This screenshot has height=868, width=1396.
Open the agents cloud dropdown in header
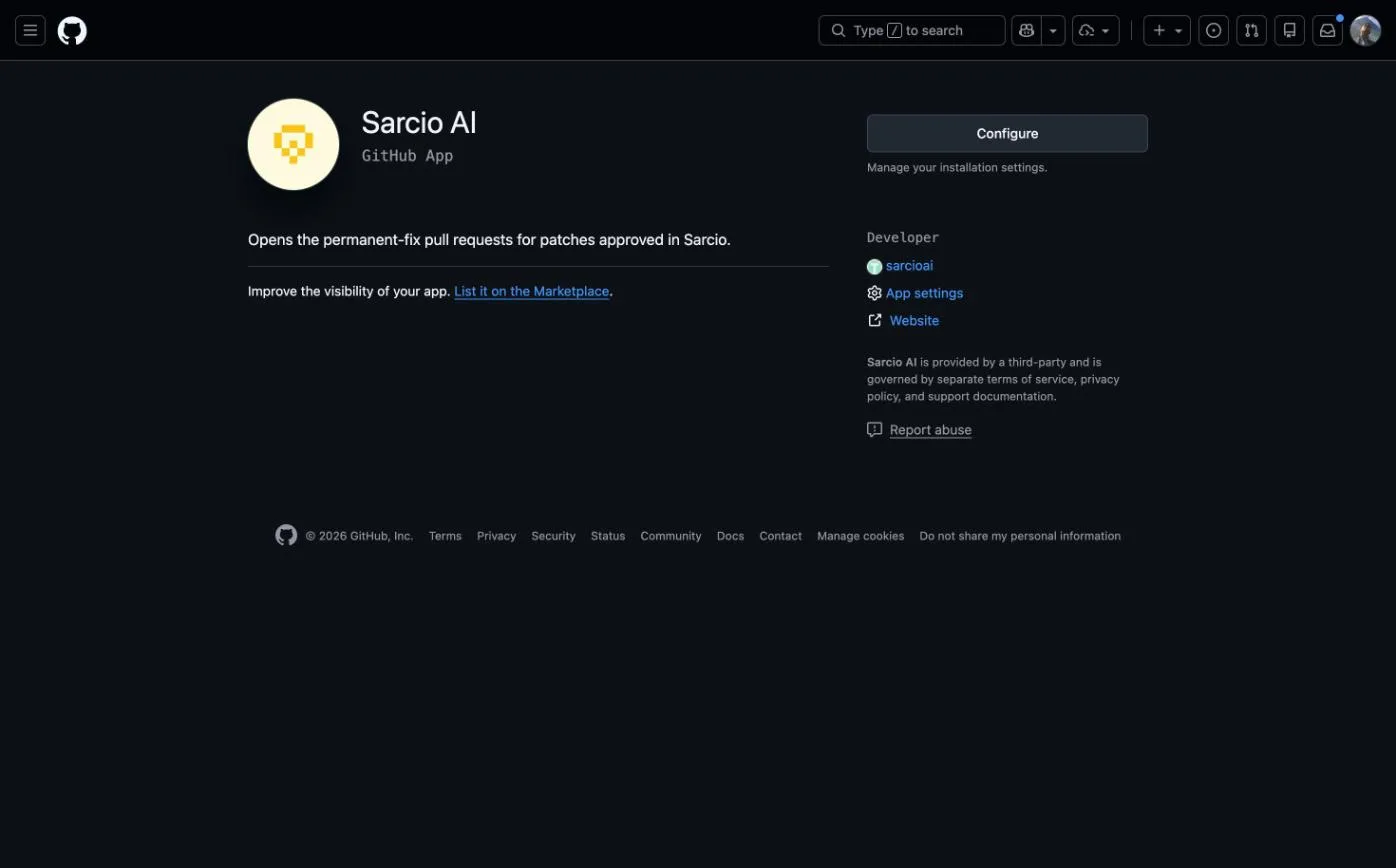1096,30
